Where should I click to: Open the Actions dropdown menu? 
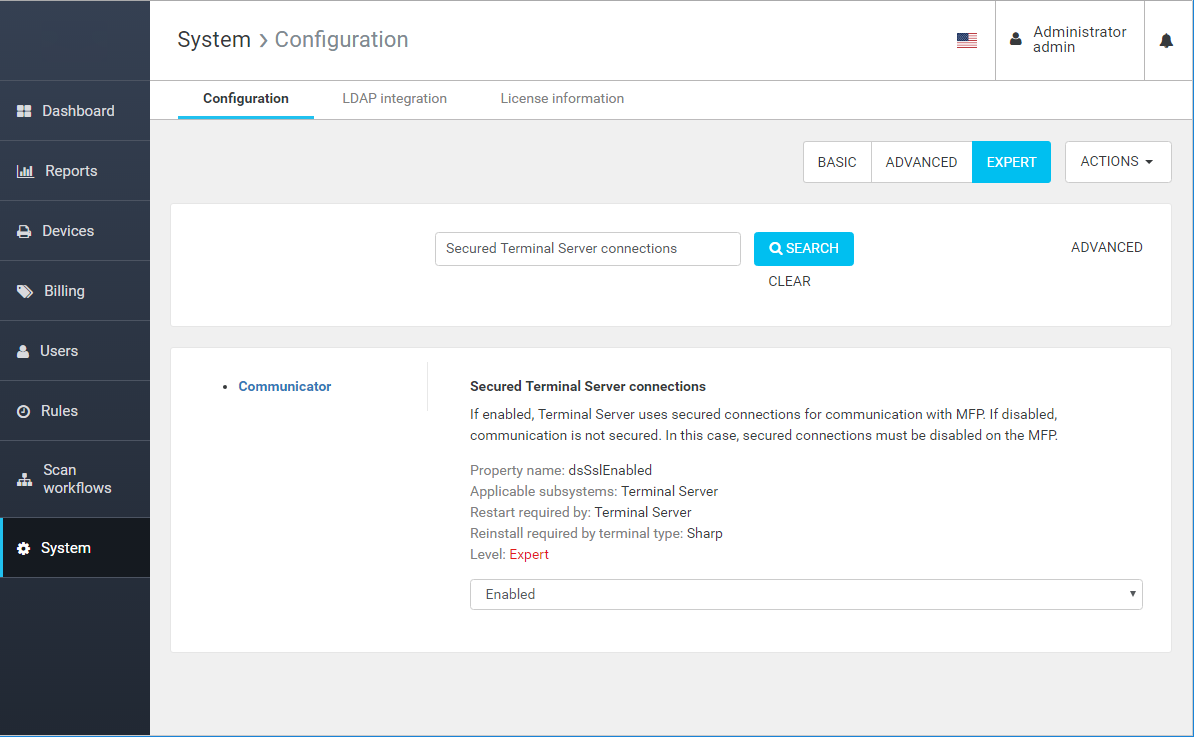[x=1117, y=162]
